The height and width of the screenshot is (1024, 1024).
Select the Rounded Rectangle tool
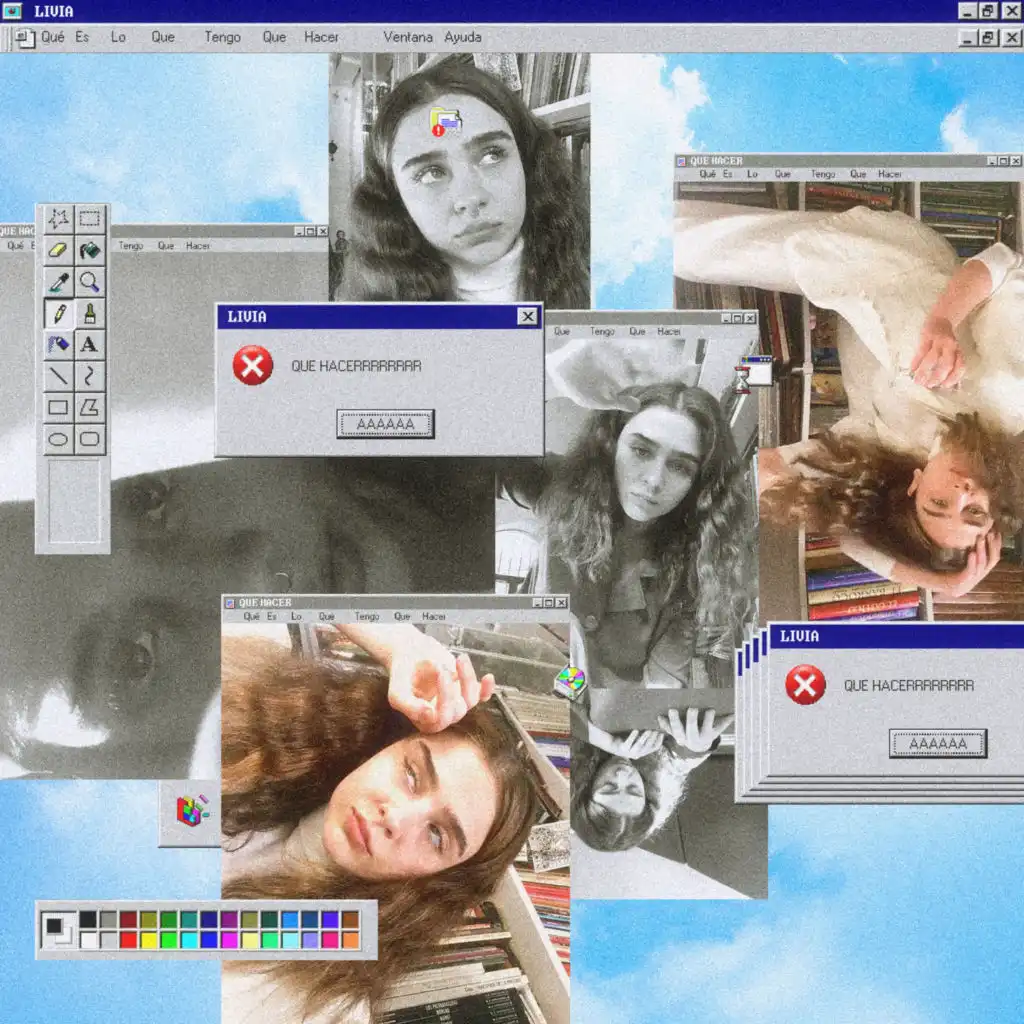[x=89, y=438]
